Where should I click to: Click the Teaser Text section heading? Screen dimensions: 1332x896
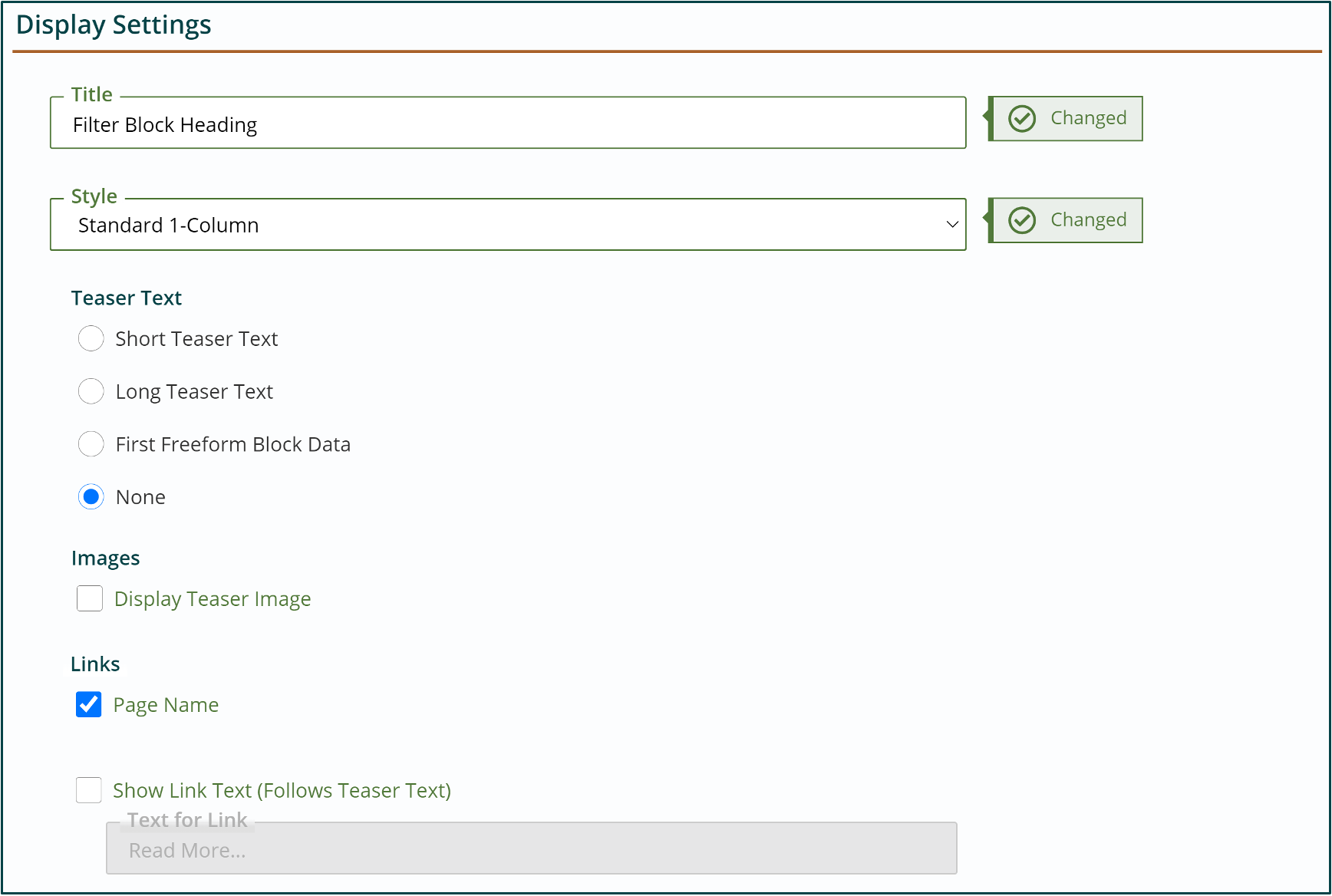coord(127,298)
